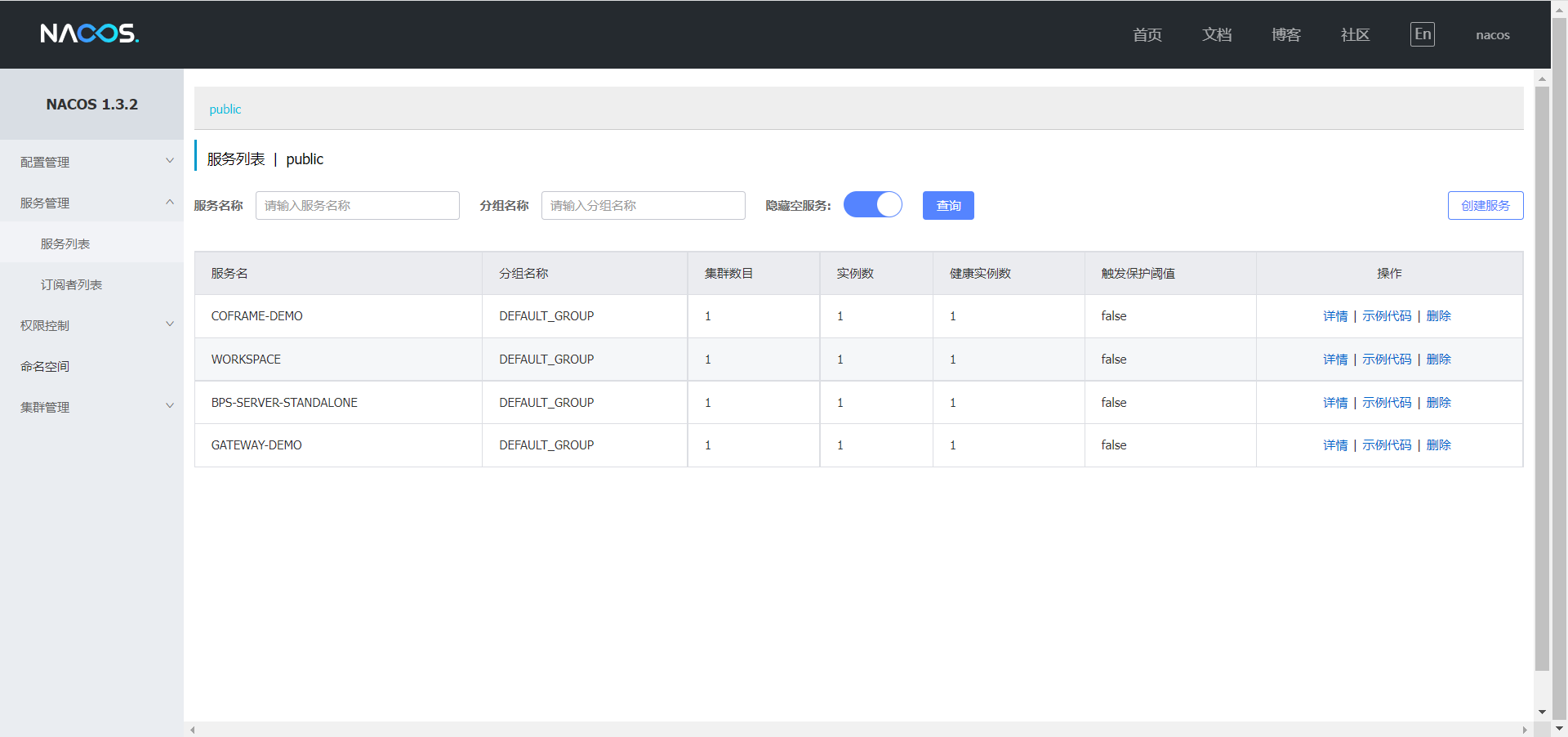Collapse the 服务管理 menu chevron

(x=170, y=202)
